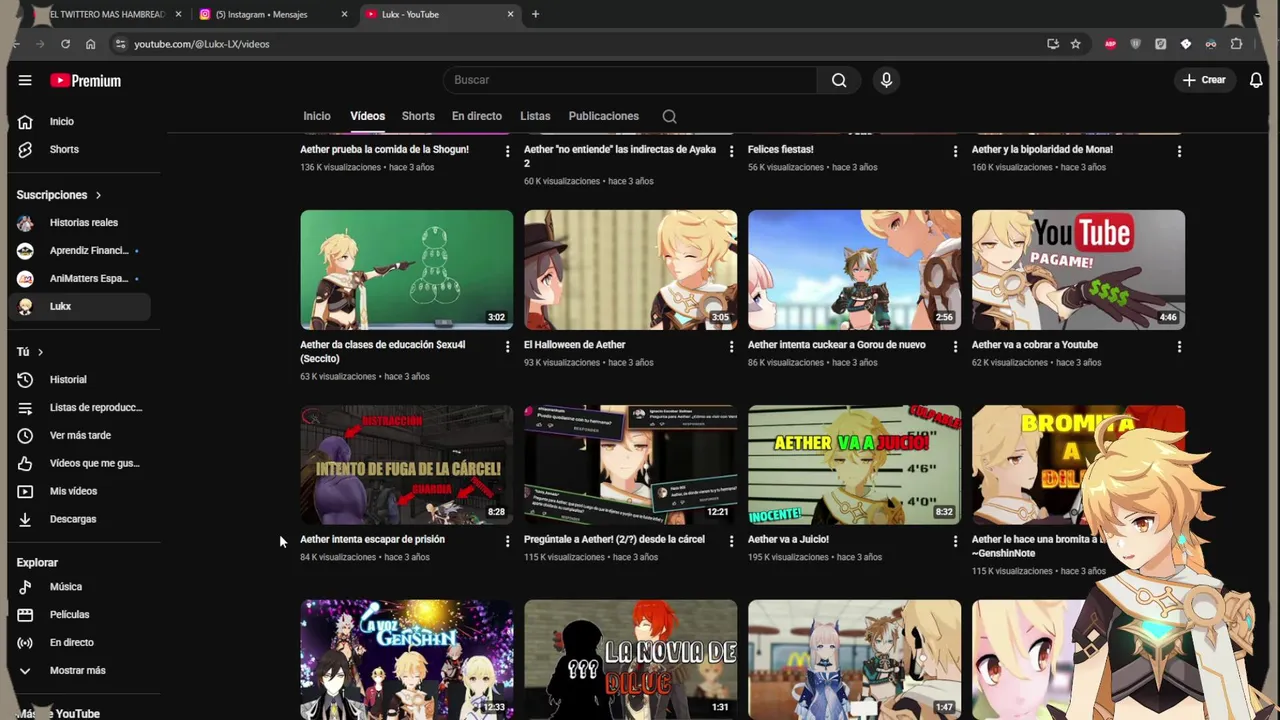1280x720 pixels.
Task: Open options for Aether va a cobrar a Youtube
Action: pyautogui.click(x=1179, y=346)
